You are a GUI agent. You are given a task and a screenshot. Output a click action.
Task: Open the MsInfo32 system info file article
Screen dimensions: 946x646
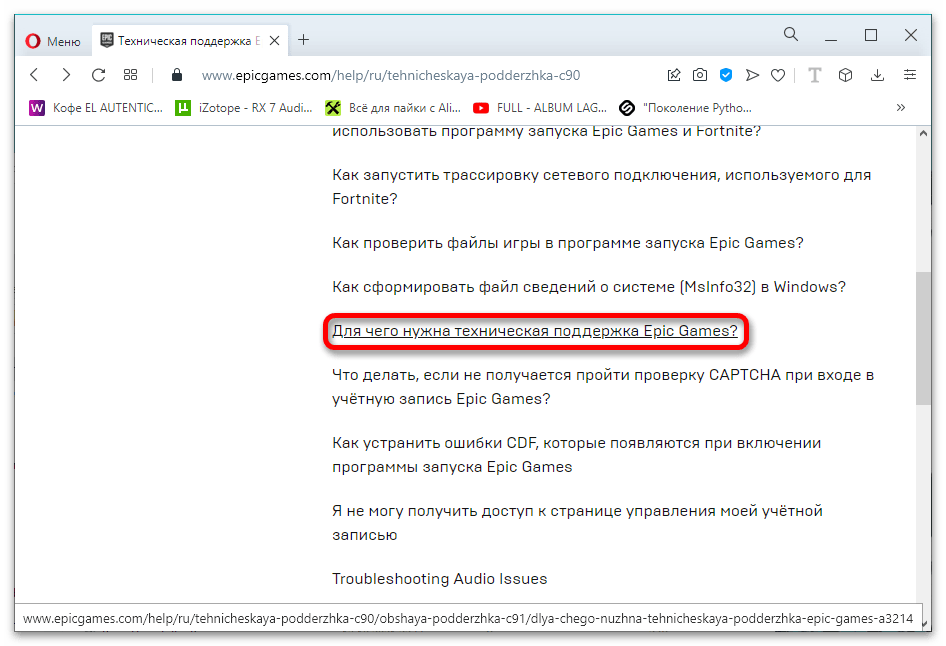click(589, 287)
